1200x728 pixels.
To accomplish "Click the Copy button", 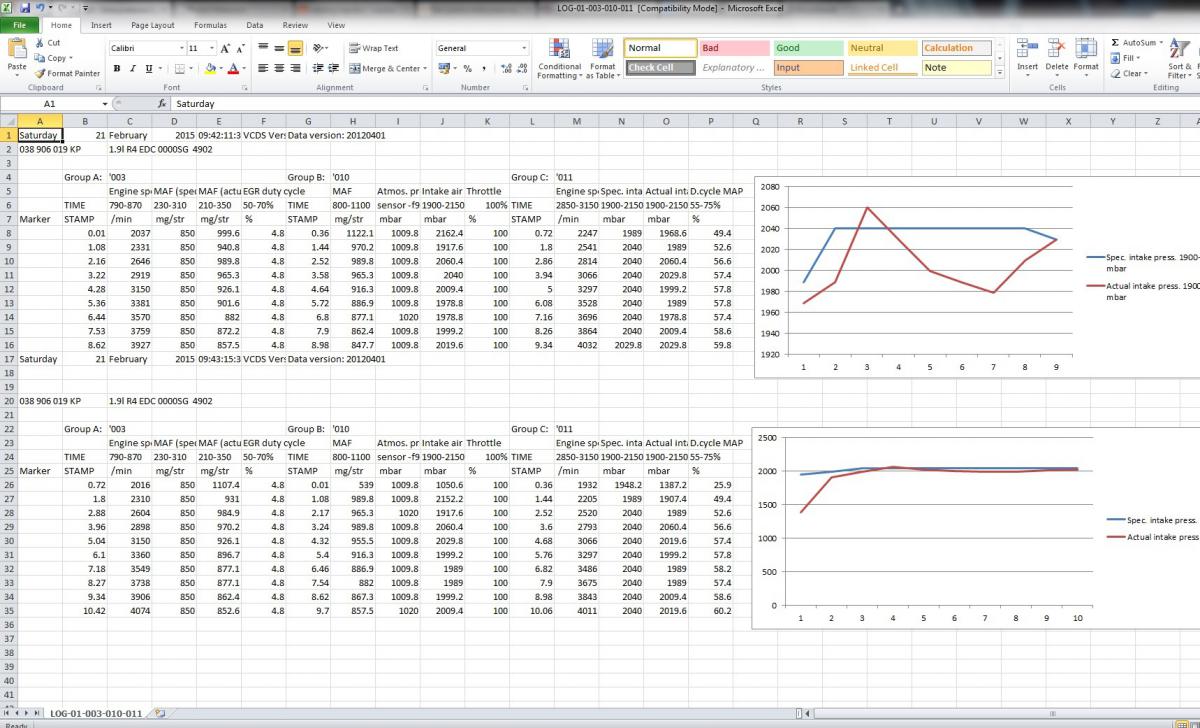I will point(51,58).
